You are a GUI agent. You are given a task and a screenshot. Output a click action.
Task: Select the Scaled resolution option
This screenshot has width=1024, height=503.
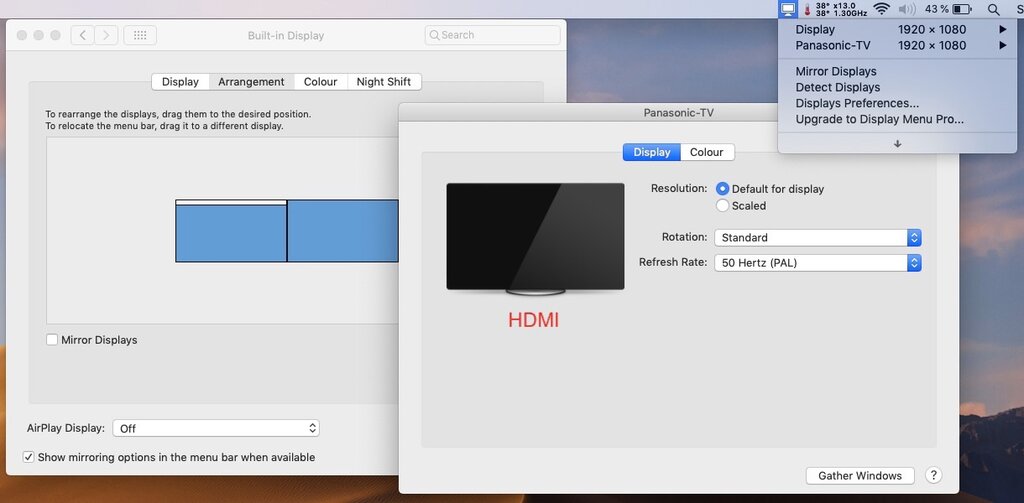click(x=722, y=206)
